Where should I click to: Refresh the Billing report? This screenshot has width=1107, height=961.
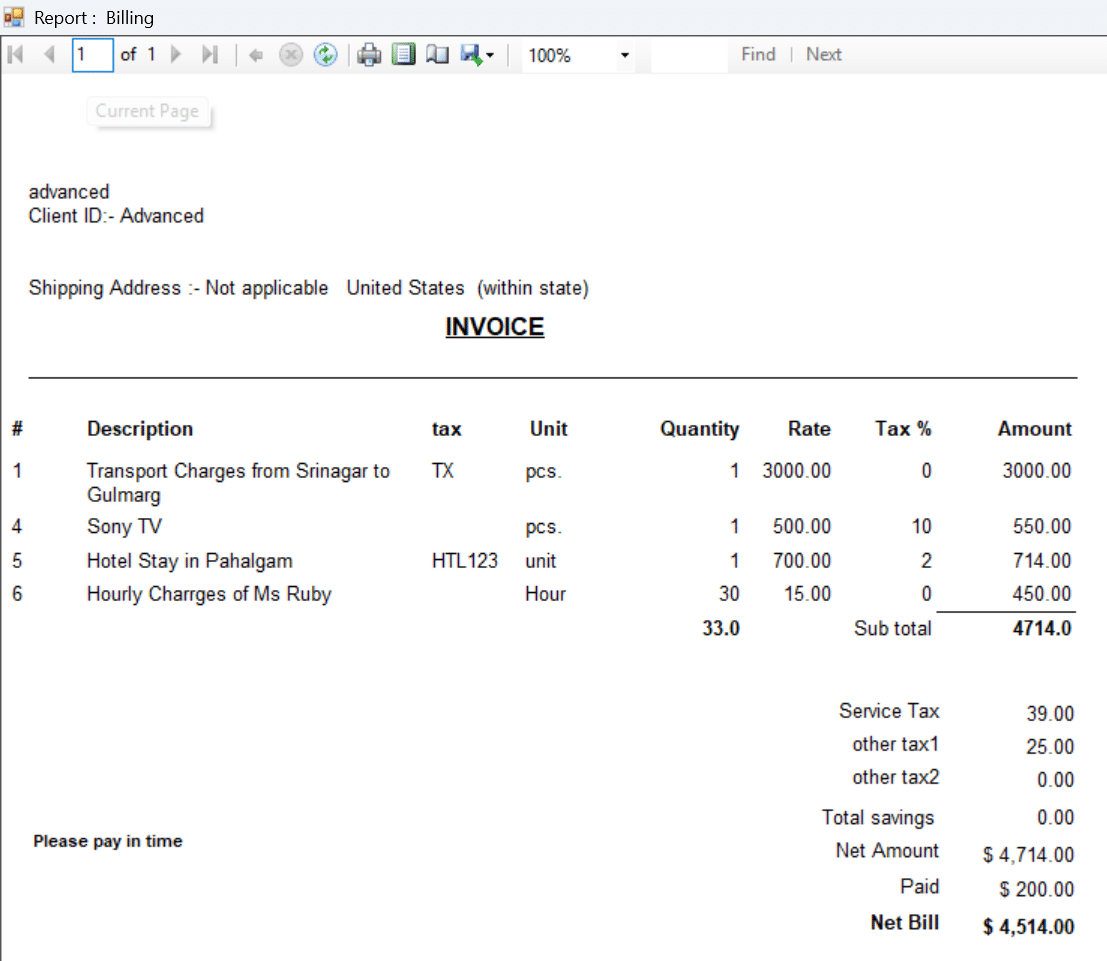(325, 55)
